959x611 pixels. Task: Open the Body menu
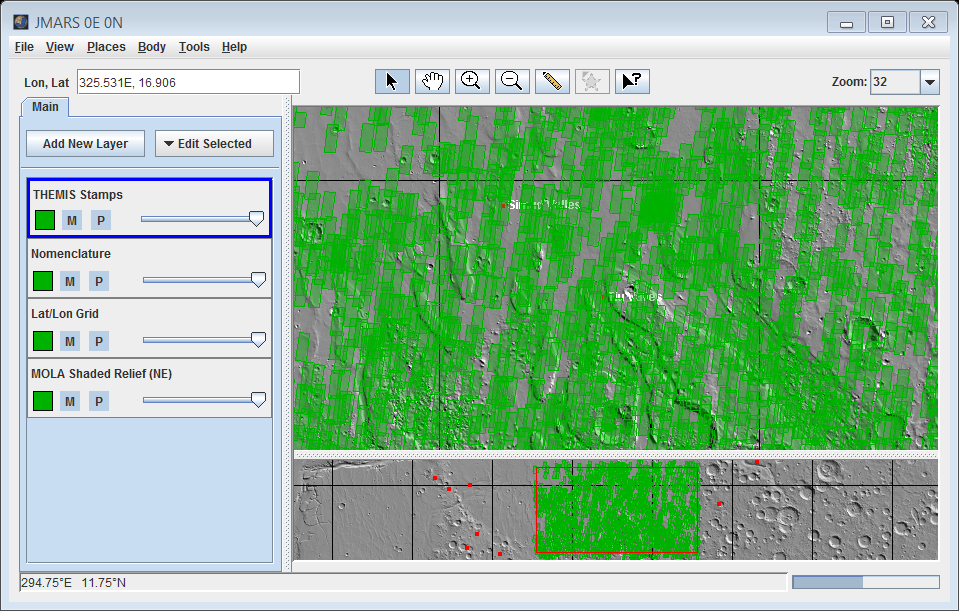point(152,47)
